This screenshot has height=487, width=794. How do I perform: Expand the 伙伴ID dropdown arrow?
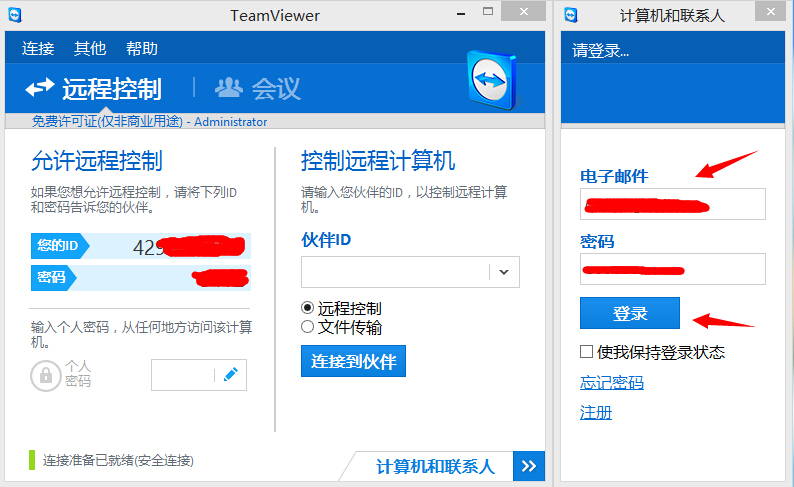504,272
